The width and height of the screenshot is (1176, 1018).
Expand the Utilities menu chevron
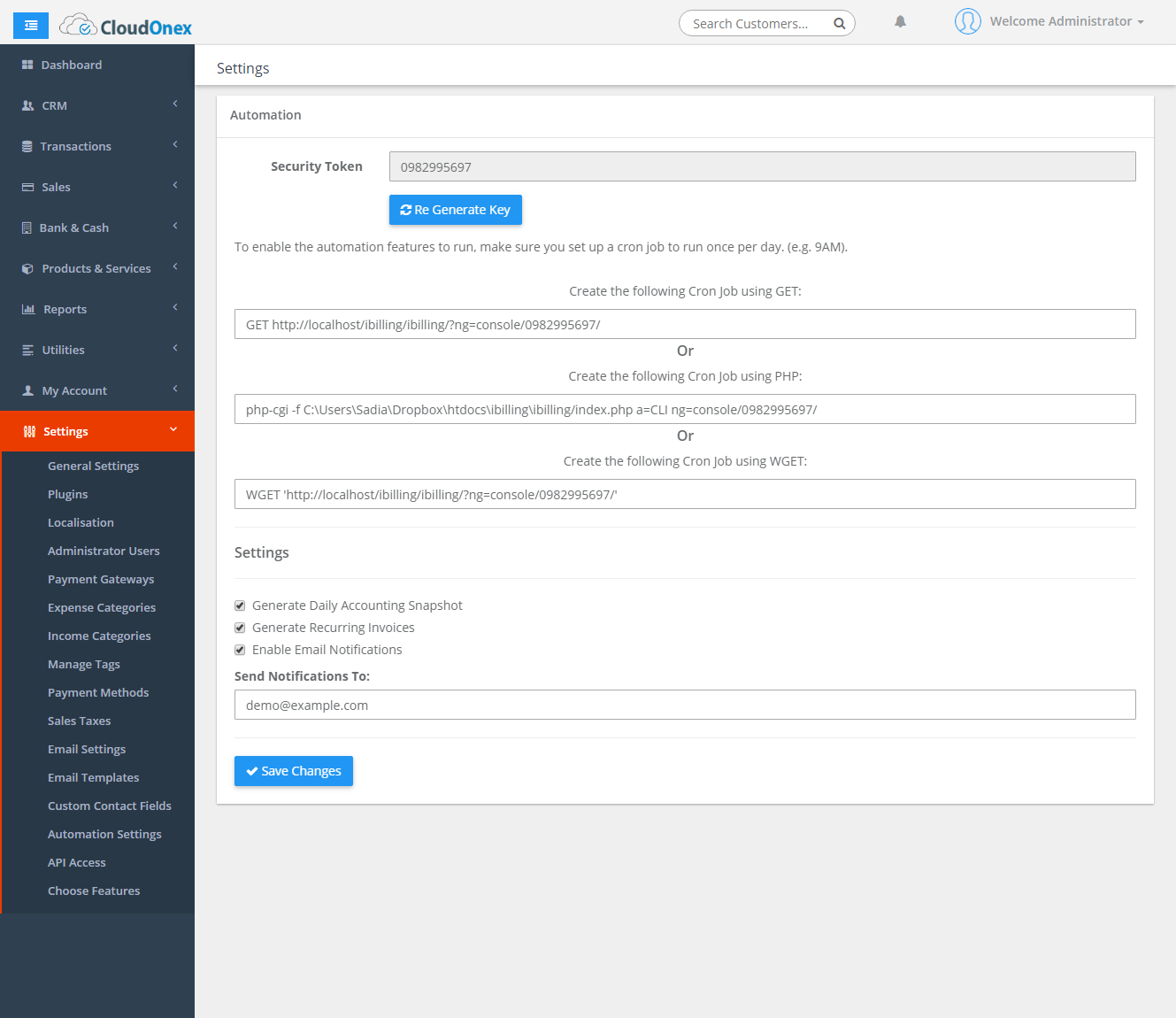point(175,348)
